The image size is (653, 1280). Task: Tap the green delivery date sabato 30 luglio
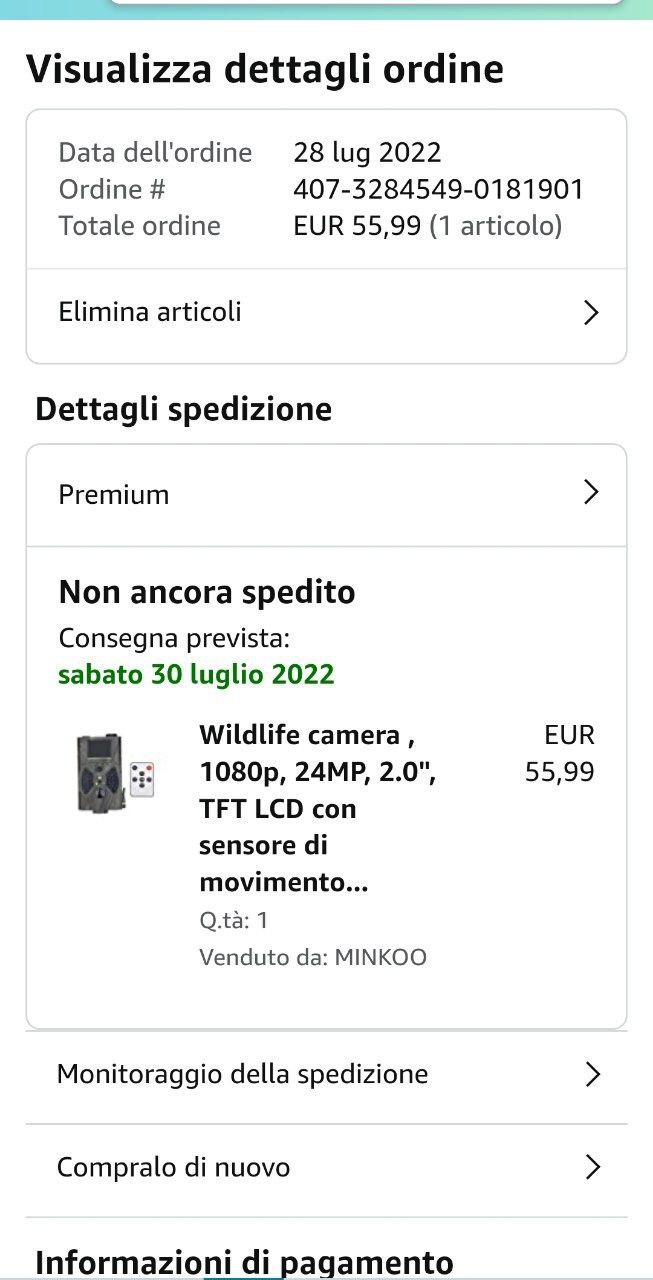coord(196,674)
